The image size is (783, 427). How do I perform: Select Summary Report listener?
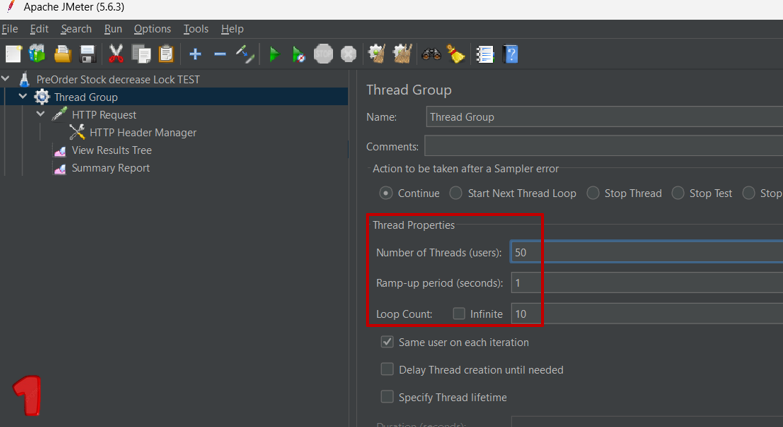click(110, 168)
